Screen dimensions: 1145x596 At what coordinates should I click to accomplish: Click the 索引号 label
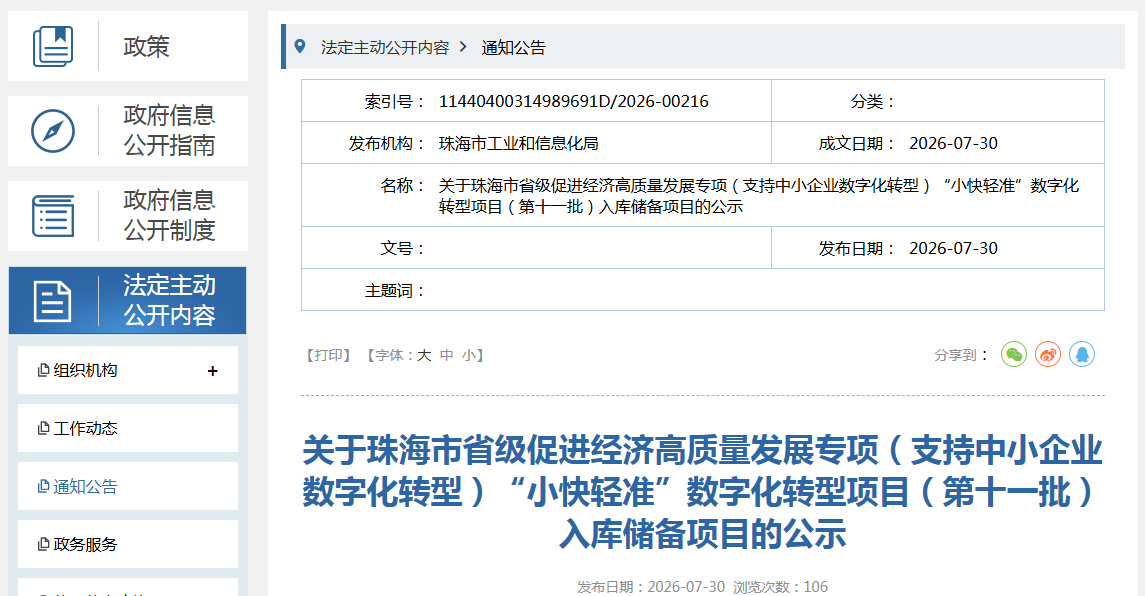tap(395, 102)
